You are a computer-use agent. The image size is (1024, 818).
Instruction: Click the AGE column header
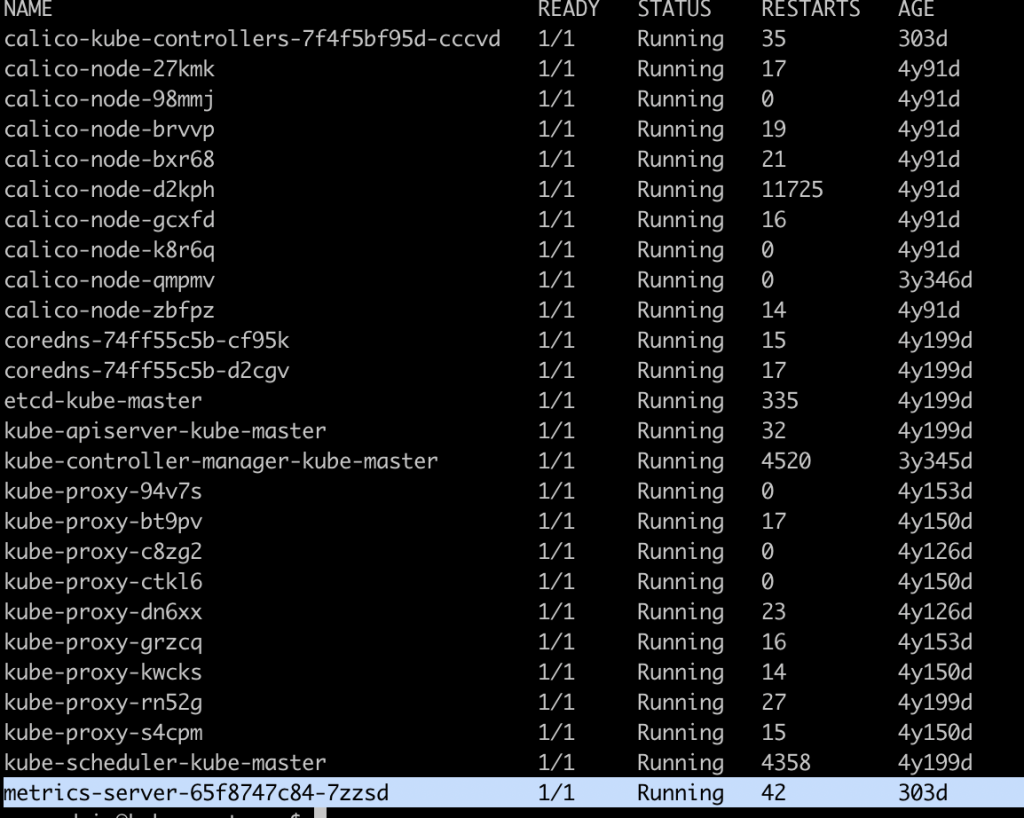click(916, 10)
